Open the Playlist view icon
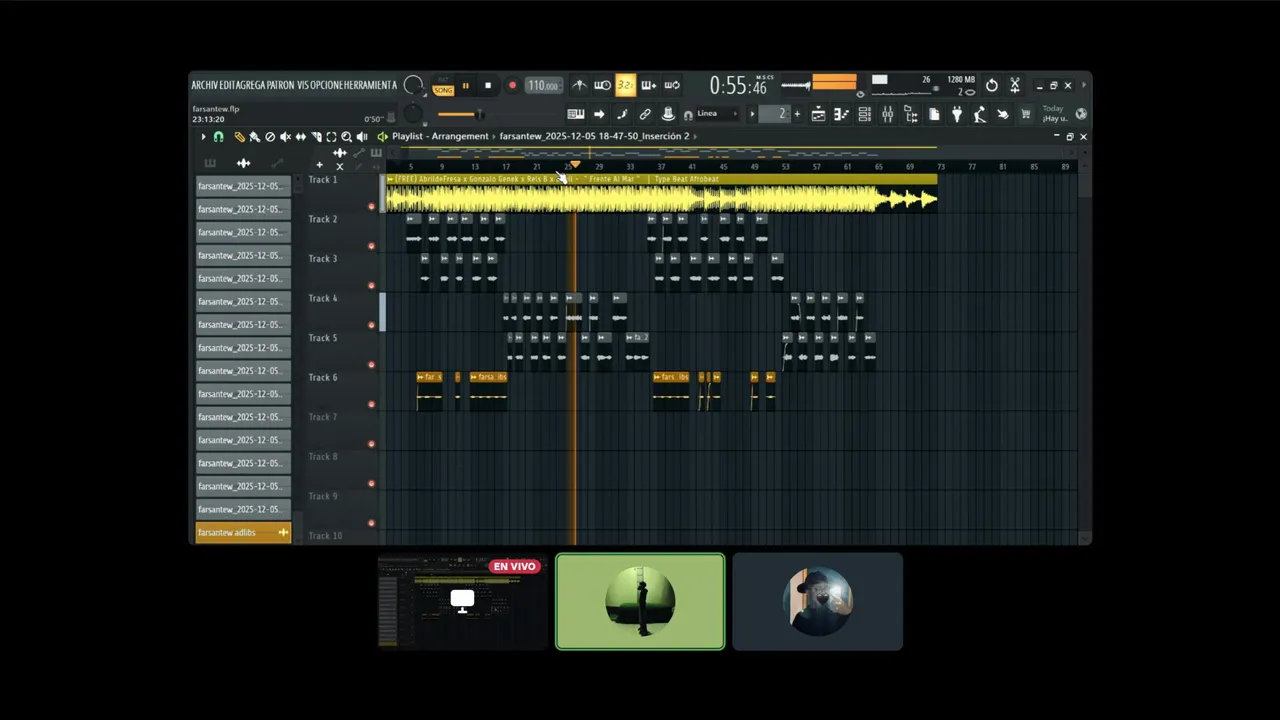1280x720 pixels. pos(818,114)
